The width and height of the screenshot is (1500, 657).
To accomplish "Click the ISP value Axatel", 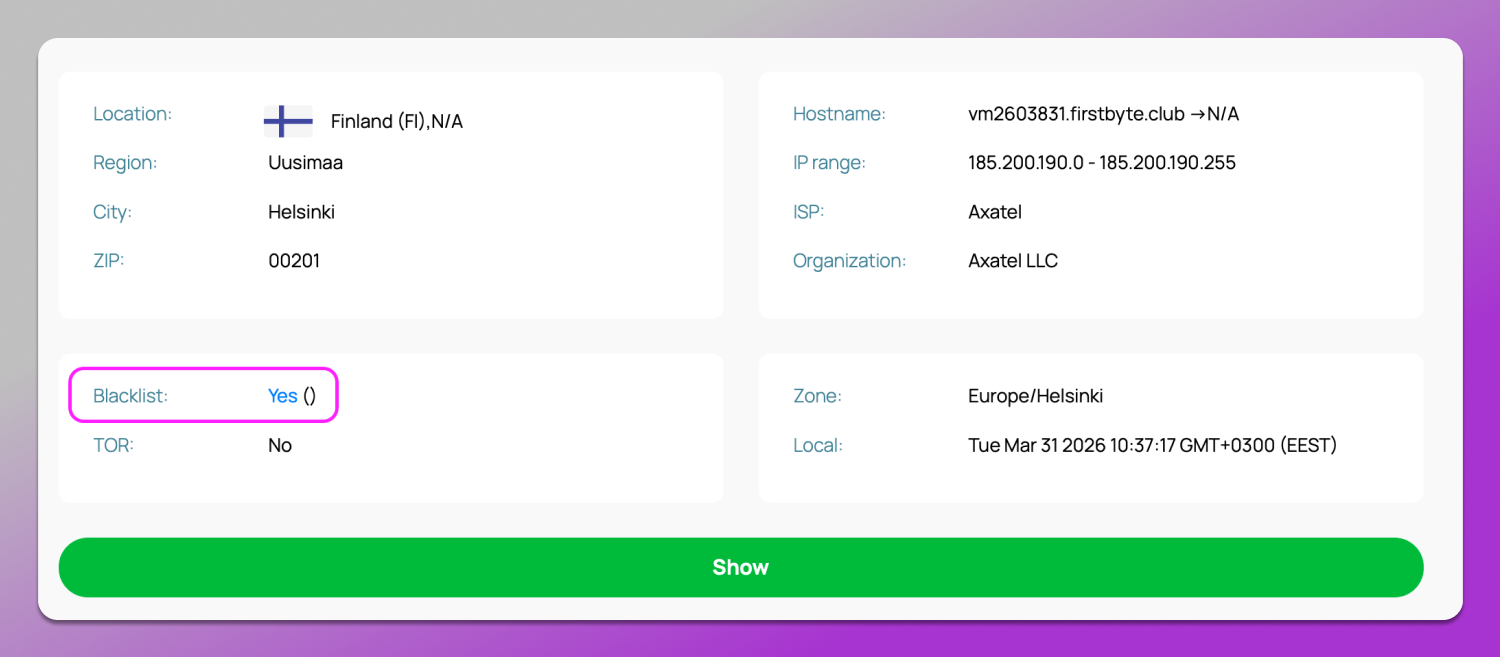I will 995,212.
